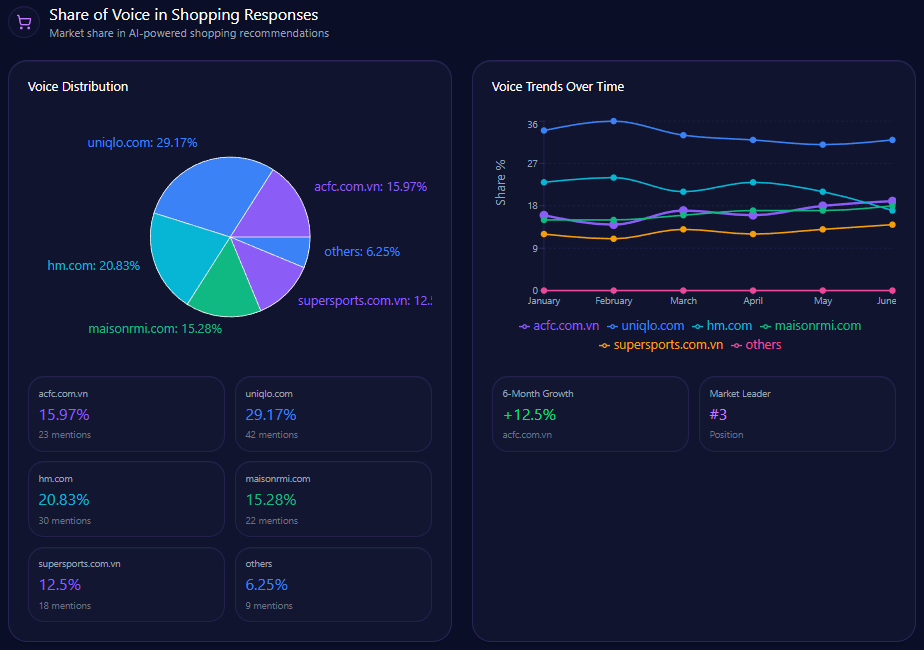
Task: Select the others 6.25% stat card
Action: (333, 584)
